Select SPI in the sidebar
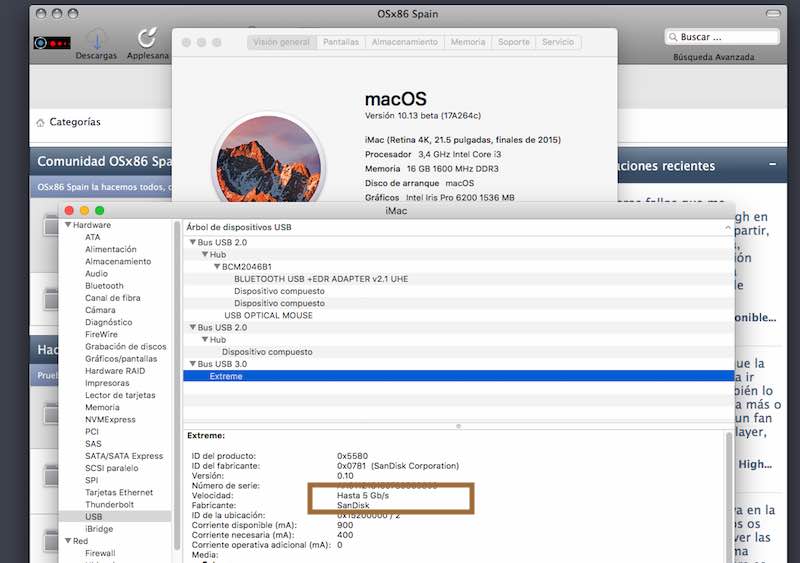 pyautogui.click(x=91, y=480)
